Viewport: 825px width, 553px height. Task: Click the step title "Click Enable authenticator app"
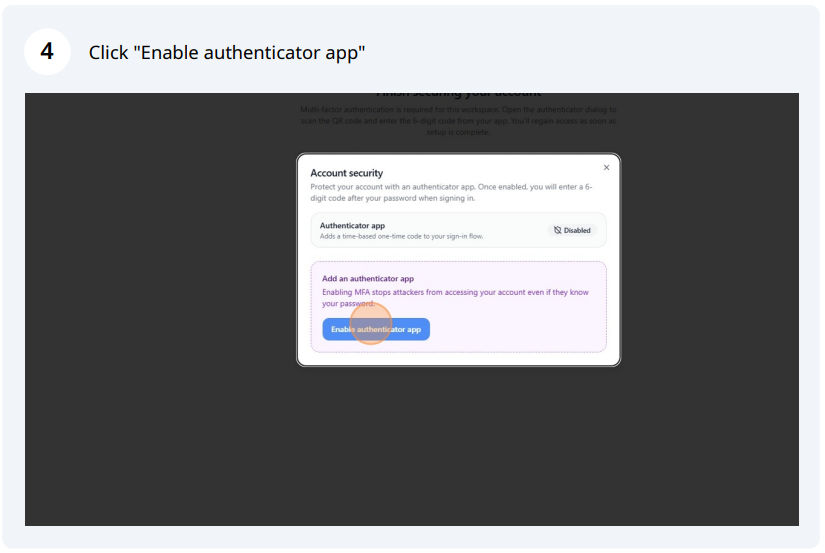227,52
